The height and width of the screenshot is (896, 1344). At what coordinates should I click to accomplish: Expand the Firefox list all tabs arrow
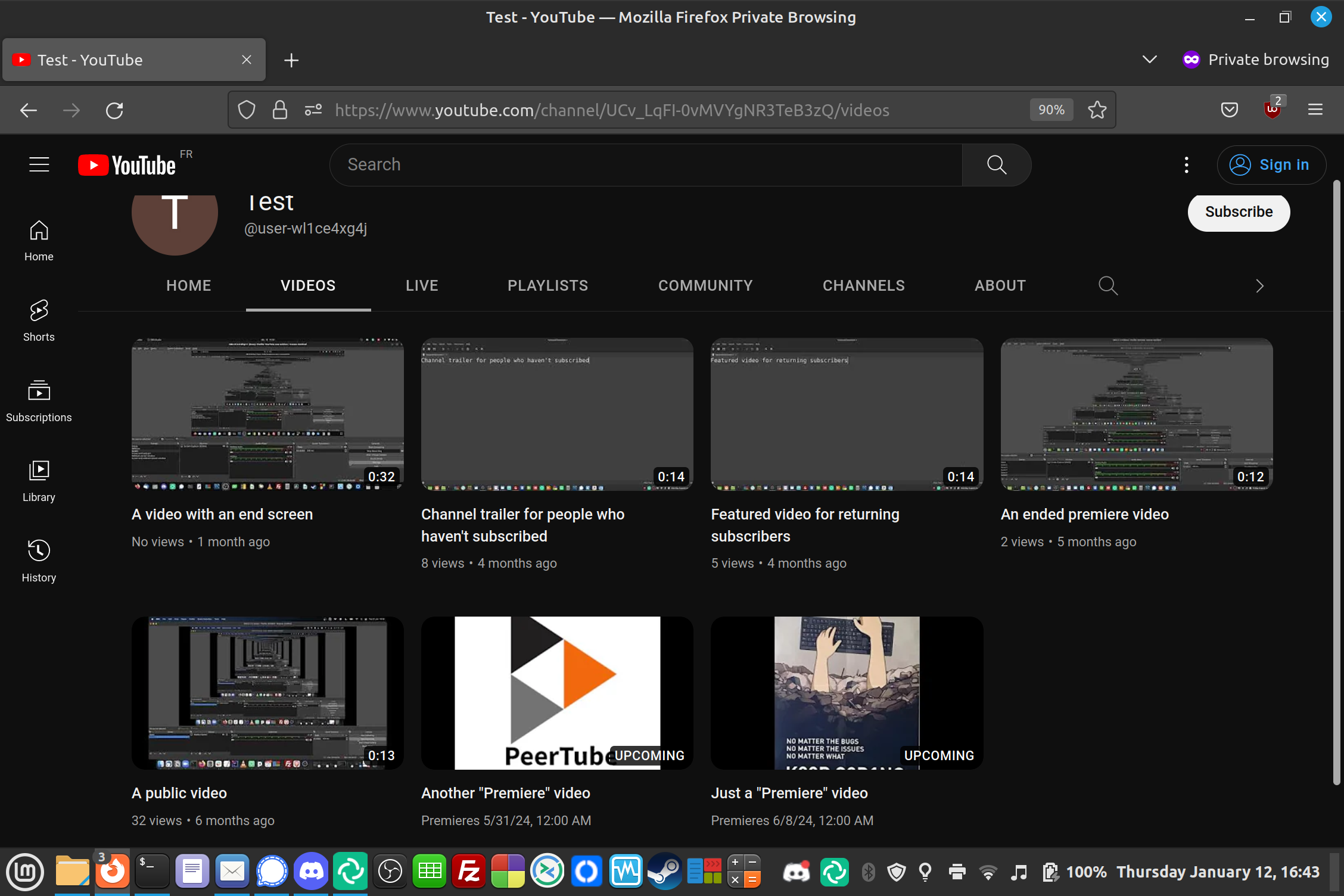(1149, 60)
